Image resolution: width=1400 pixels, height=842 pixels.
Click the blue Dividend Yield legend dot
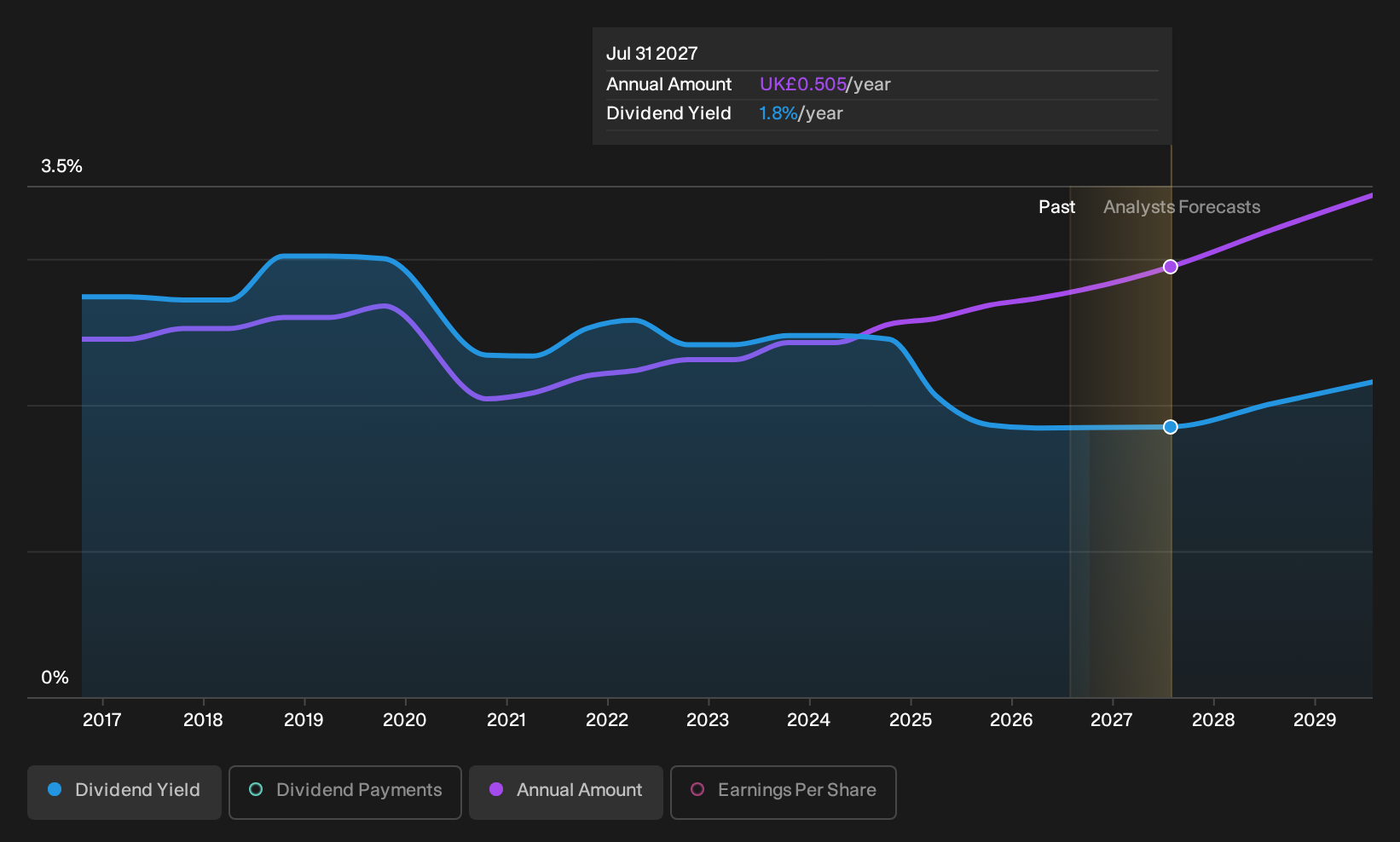(55, 789)
